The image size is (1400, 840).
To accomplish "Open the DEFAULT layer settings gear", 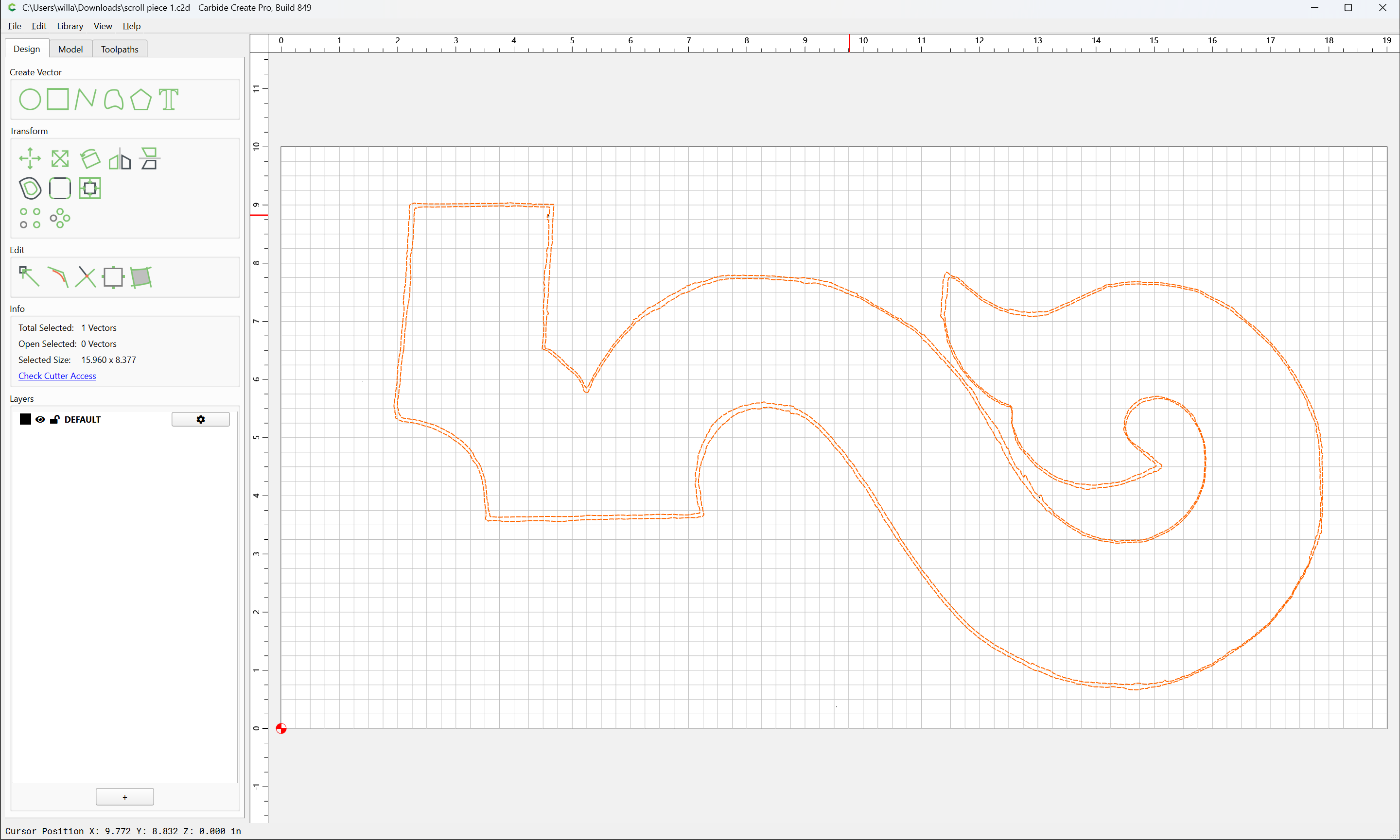I will (x=200, y=419).
